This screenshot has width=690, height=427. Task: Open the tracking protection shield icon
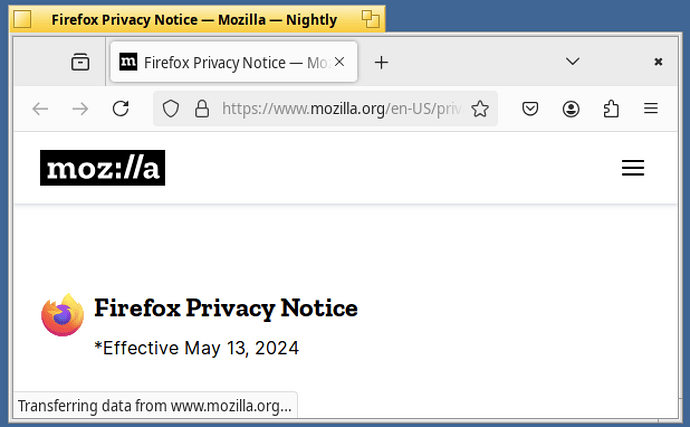tap(171, 109)
